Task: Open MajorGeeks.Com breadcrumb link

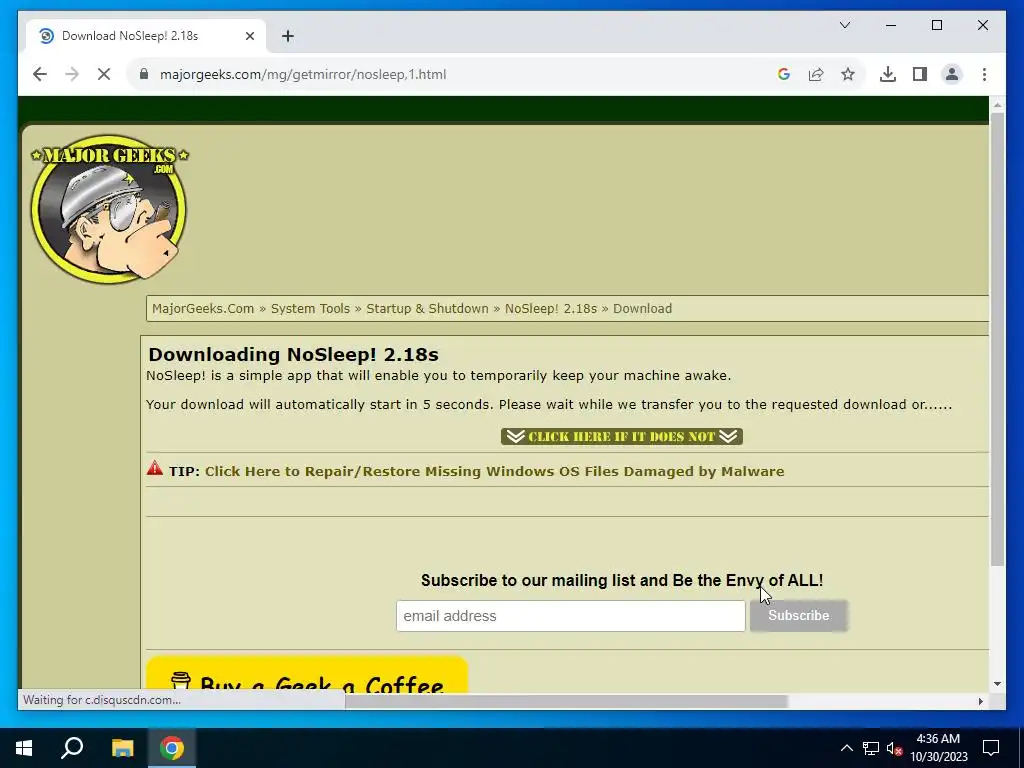Action: (203, 308)
